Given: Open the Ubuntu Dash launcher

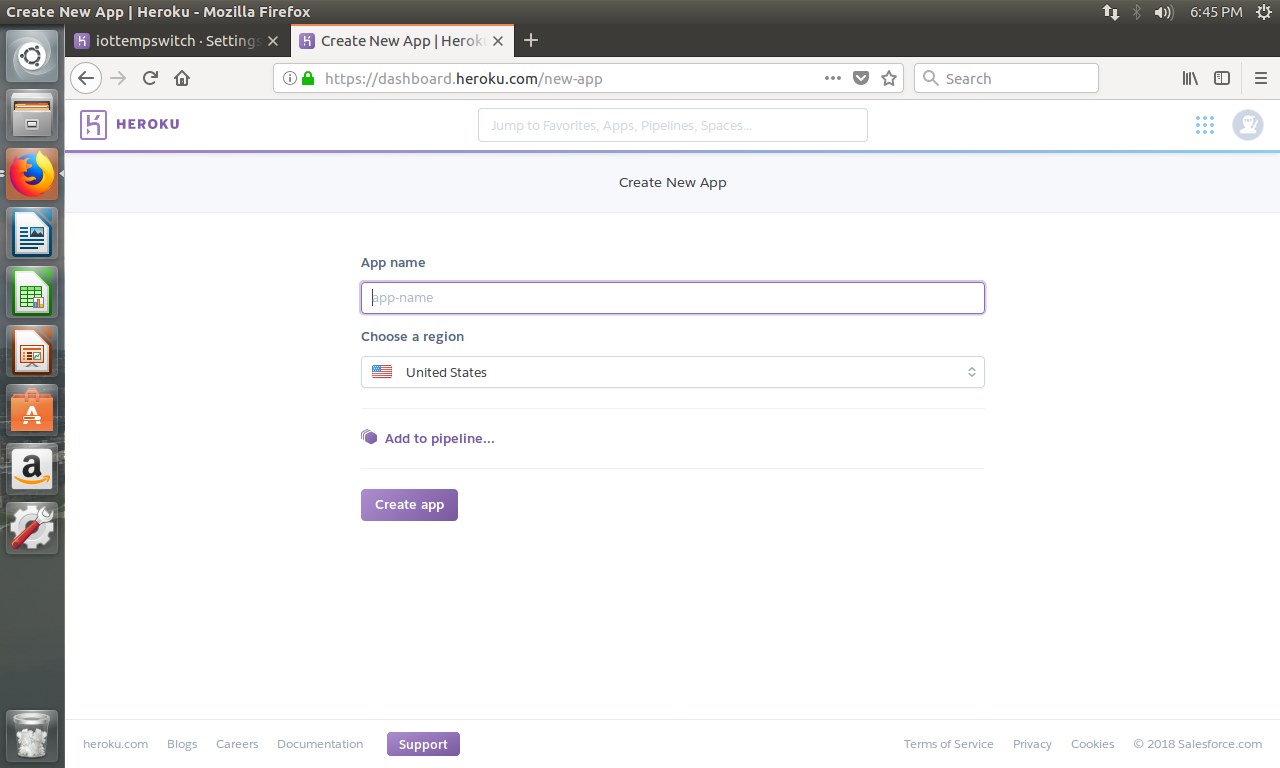Looking at the screenshot, I should coord(32,55).
